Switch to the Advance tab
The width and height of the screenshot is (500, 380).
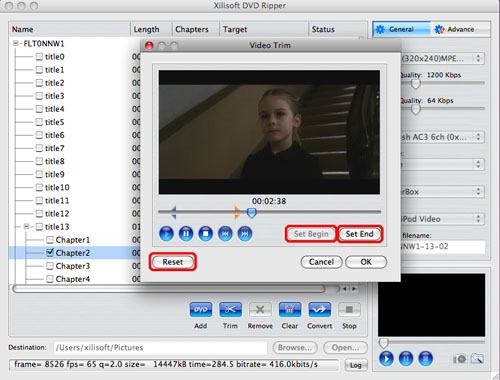pyautogui.click(x=460, y=29)
